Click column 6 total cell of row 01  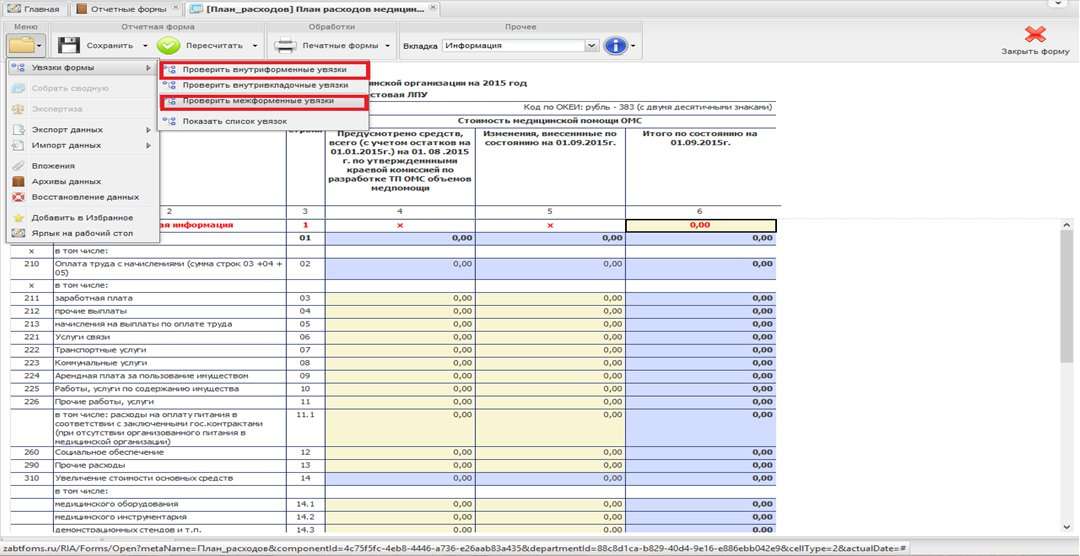(x=701, y=238)
